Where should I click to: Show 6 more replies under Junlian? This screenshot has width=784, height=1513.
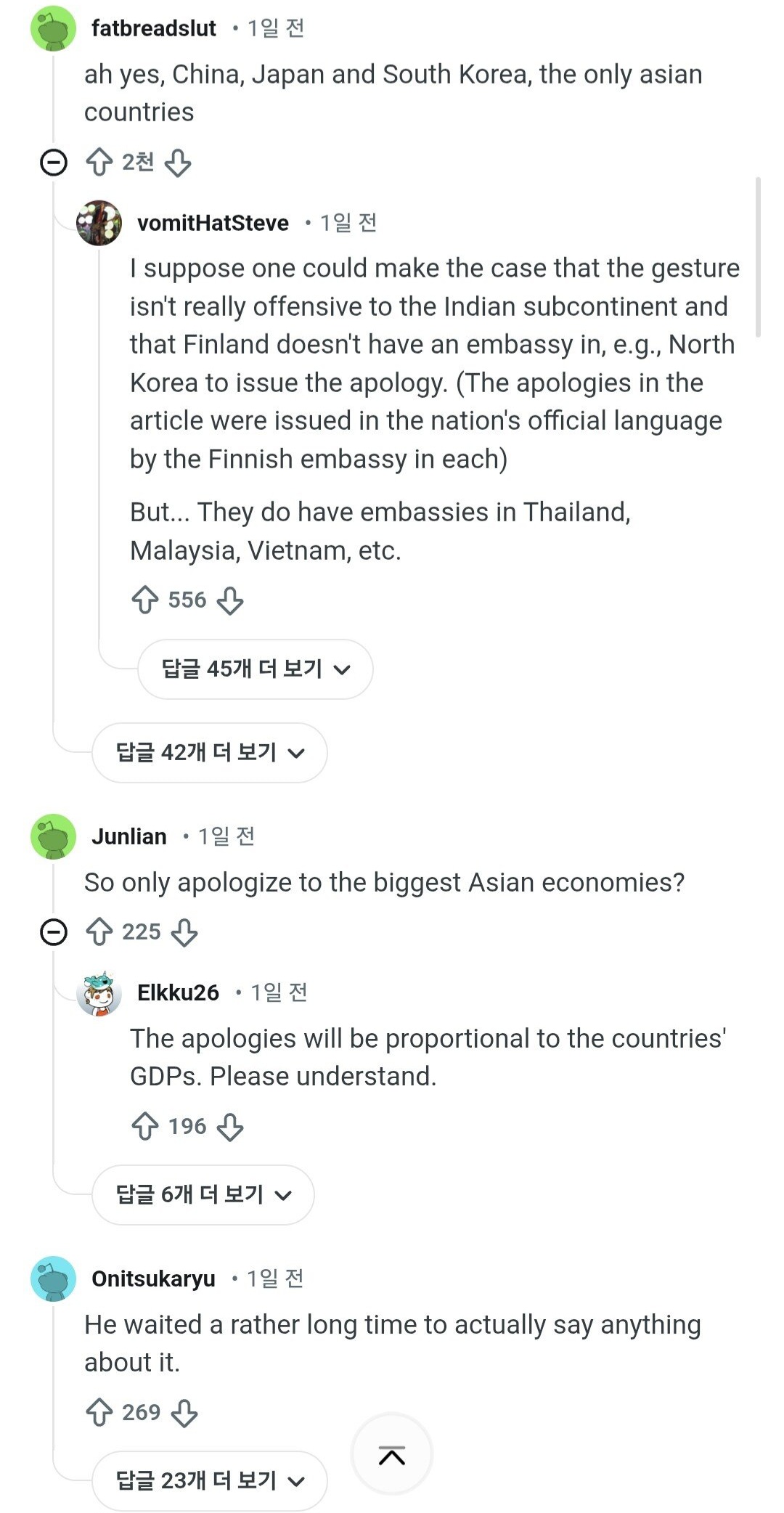[203, 1194]
